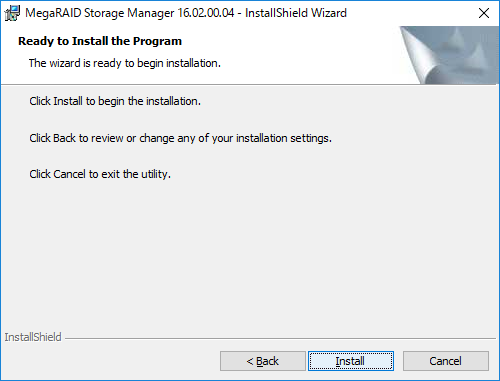The height and width of the screenshot is (381, 500).
Task: Click the 'Click Cancel to exit the utility' line
Action: pyautogui.click(x=100, y=174)
